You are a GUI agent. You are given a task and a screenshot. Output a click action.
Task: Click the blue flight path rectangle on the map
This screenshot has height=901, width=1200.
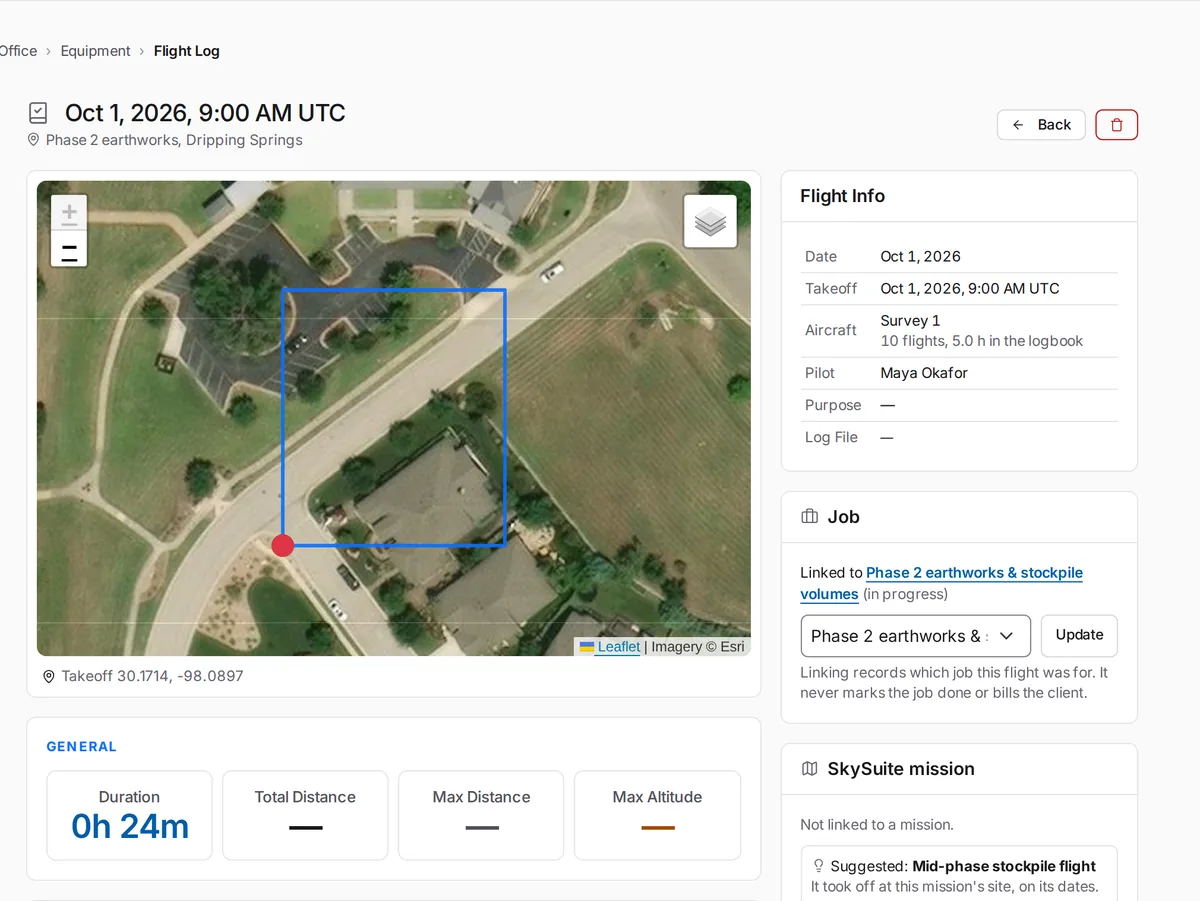tap(394, 418)
